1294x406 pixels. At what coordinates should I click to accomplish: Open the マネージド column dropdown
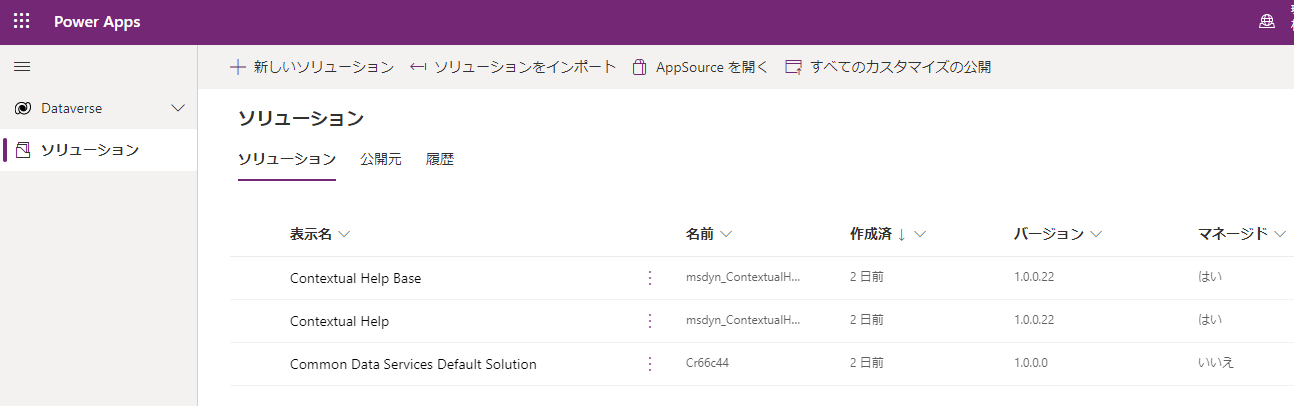point(1280,234)
